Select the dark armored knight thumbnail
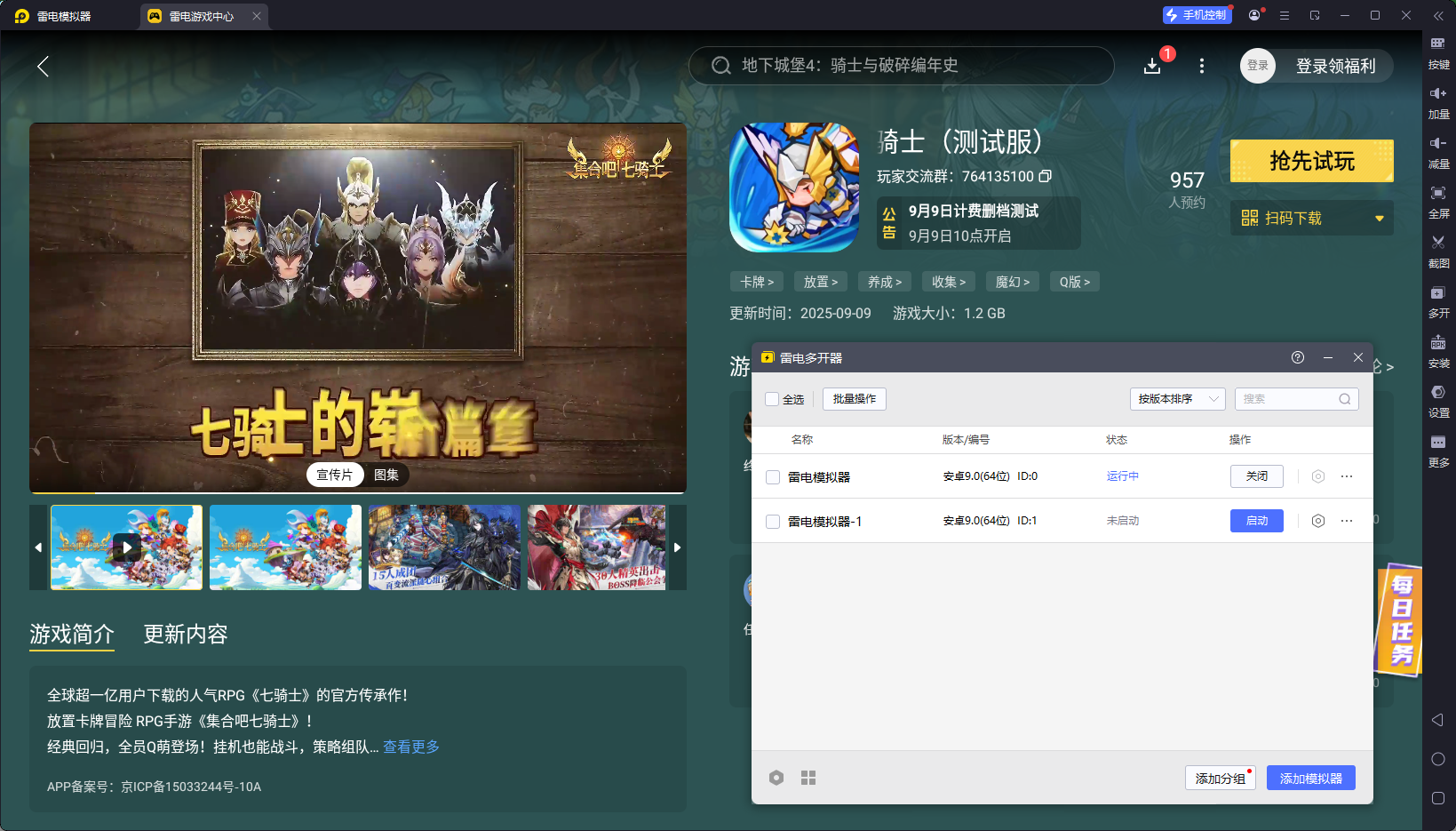This screenshot has width=1456, height=831. tap(444, 547)
